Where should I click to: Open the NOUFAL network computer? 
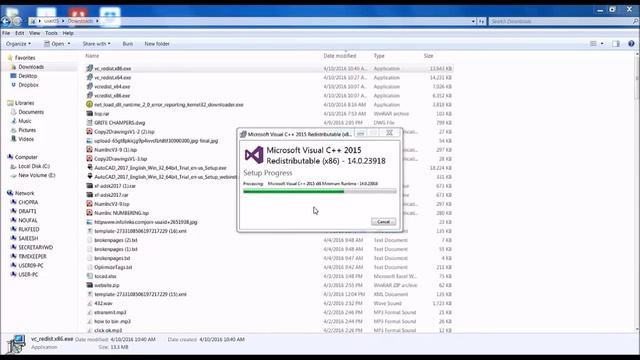(x=28, y=220)
